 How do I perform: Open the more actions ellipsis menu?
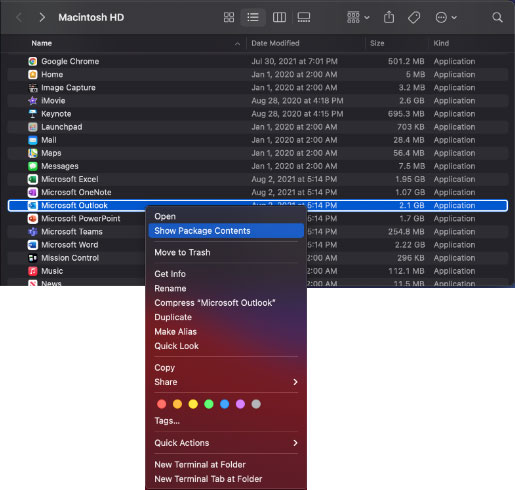446,17
